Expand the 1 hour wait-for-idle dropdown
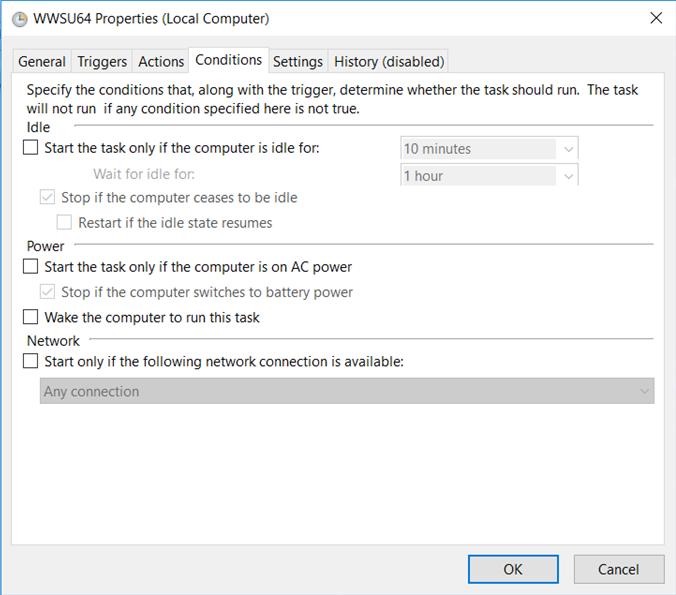The width and height of the screenshot is (676, 595). [489, 175]
